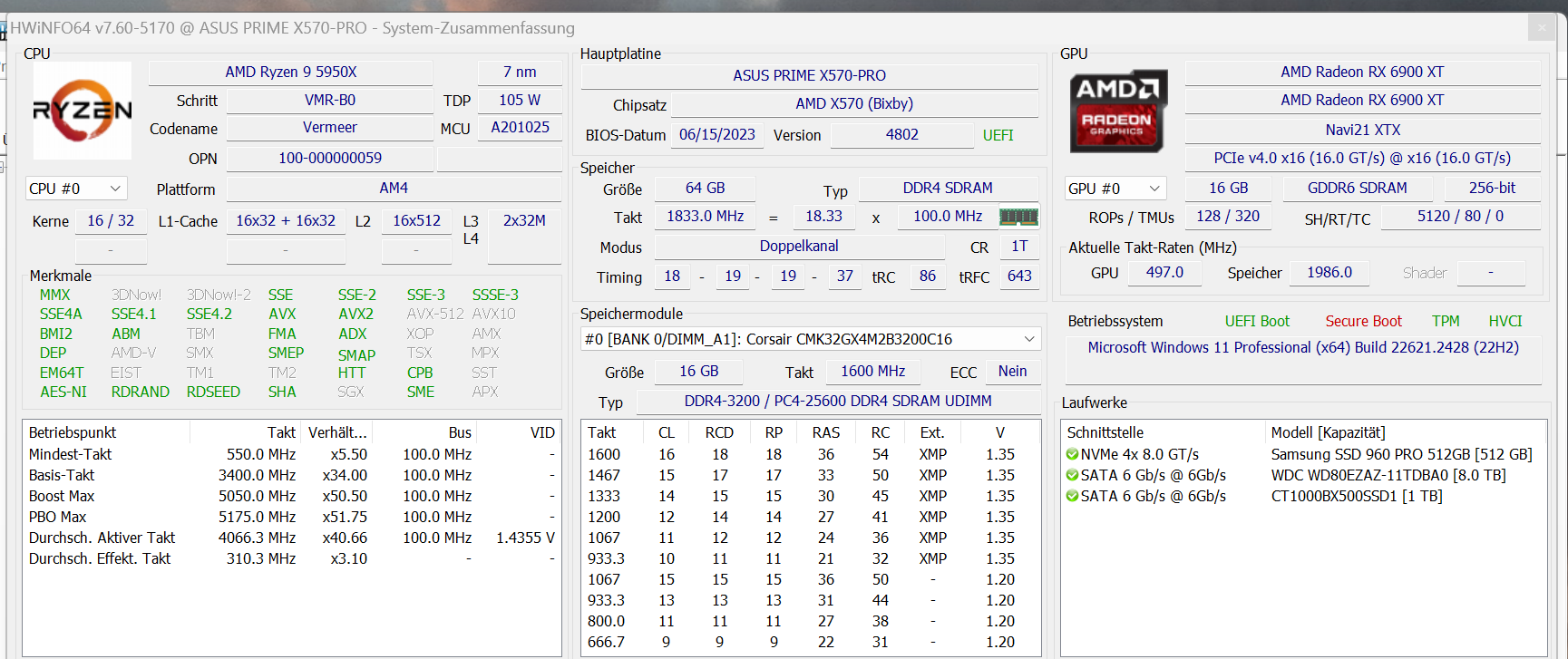Viewport: 1568px width, 659px height.
Task: Click the AES-NI feature flag
Action: pyautogui.click(x=63, y=392)
